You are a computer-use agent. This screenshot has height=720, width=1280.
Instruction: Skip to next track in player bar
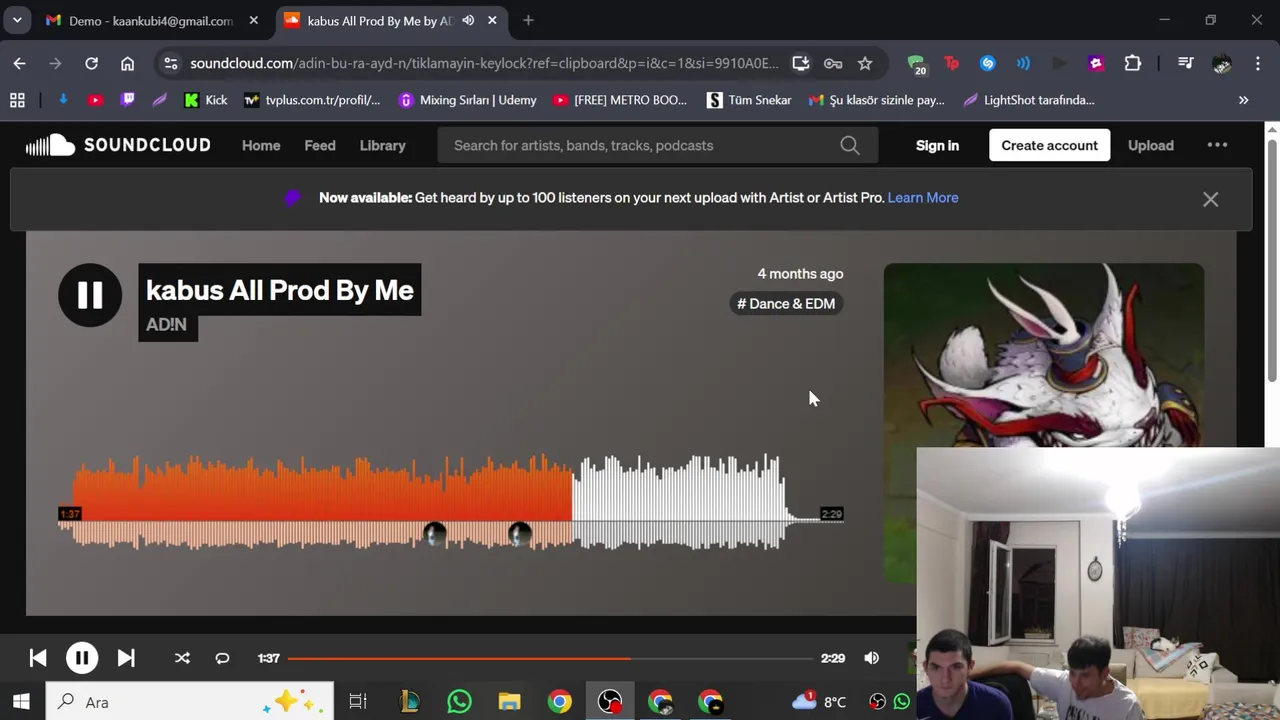[126, 658]
